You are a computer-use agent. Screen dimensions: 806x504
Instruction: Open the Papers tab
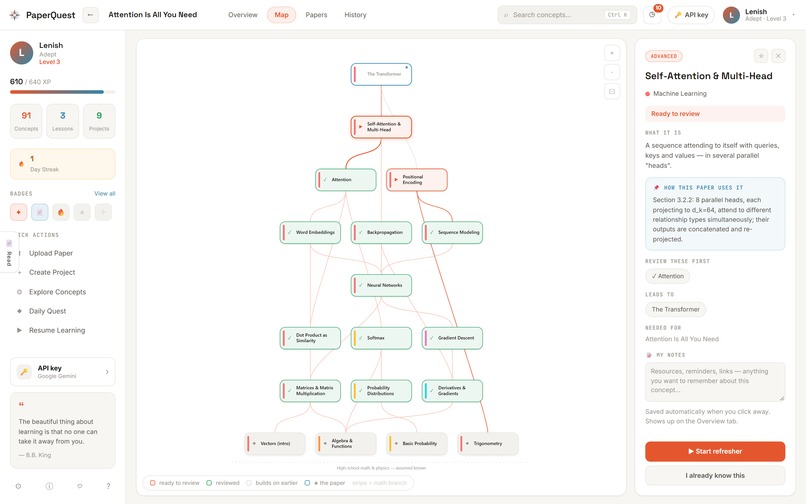click(316, 15)
